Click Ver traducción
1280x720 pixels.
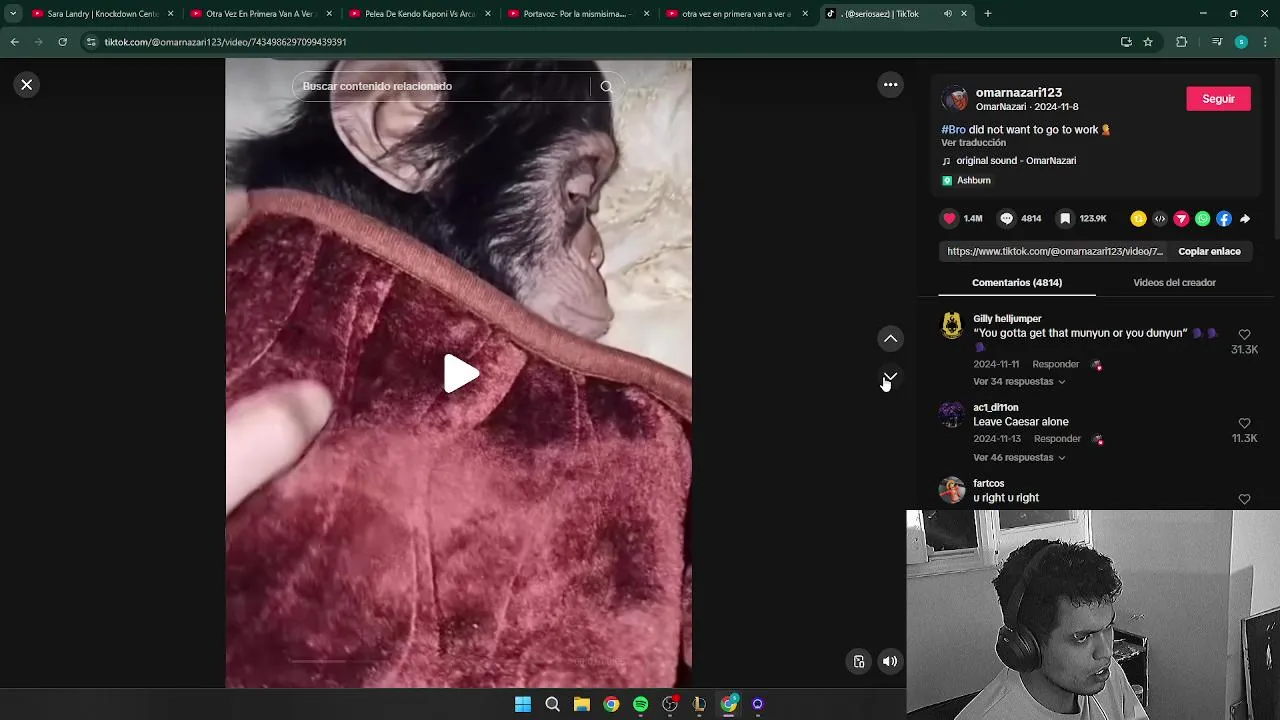tap(973, 143)
